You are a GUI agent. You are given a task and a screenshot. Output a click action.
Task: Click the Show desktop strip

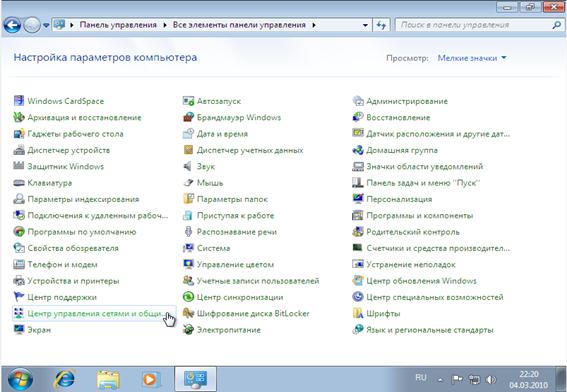pyautogui.click(x=560, y=379)
